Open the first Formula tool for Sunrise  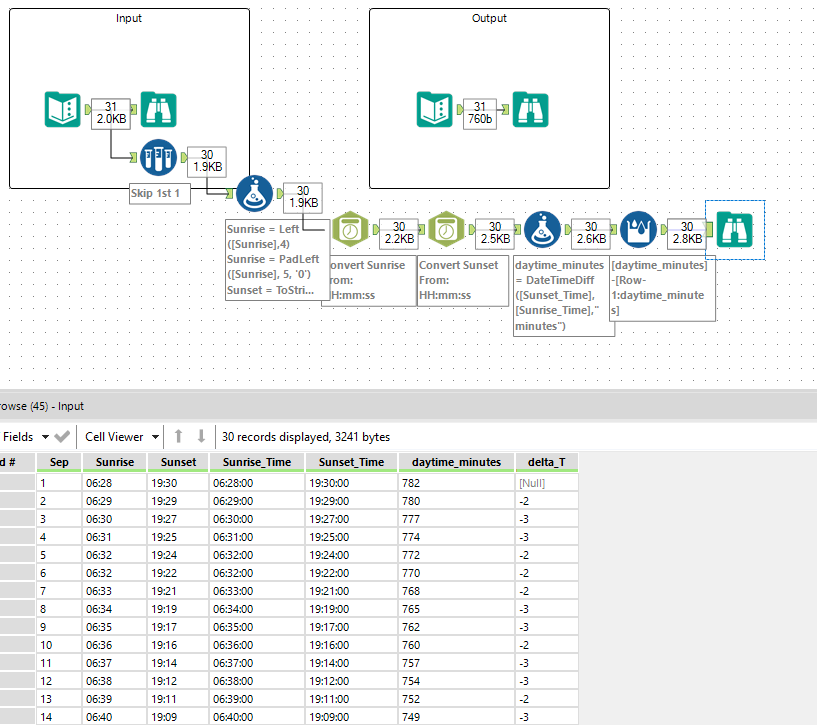coord(255,193)
